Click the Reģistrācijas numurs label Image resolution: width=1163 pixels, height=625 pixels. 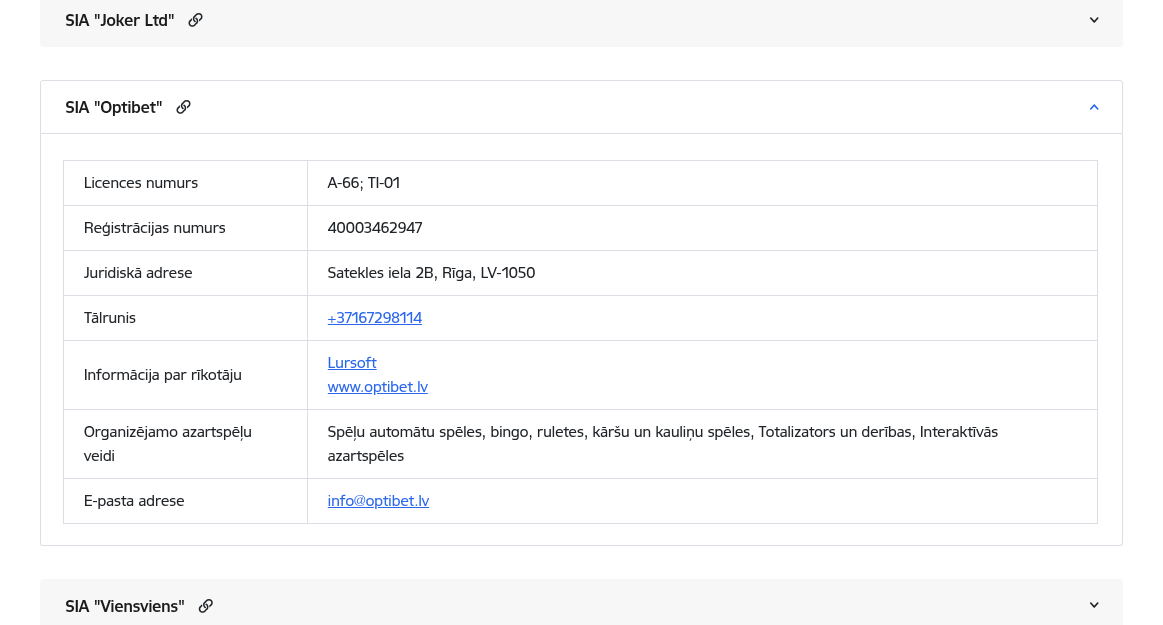click(154, 228)
